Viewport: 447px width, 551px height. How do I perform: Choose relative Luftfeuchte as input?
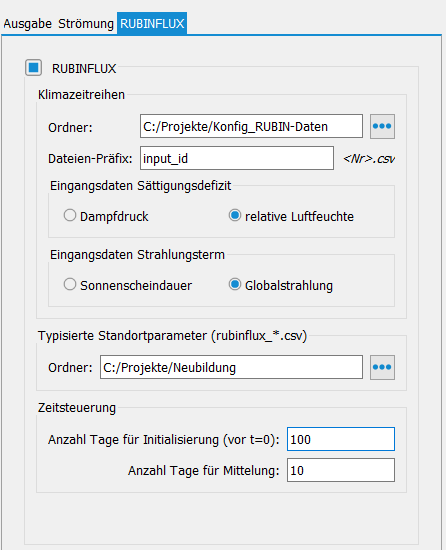[234, 215]
